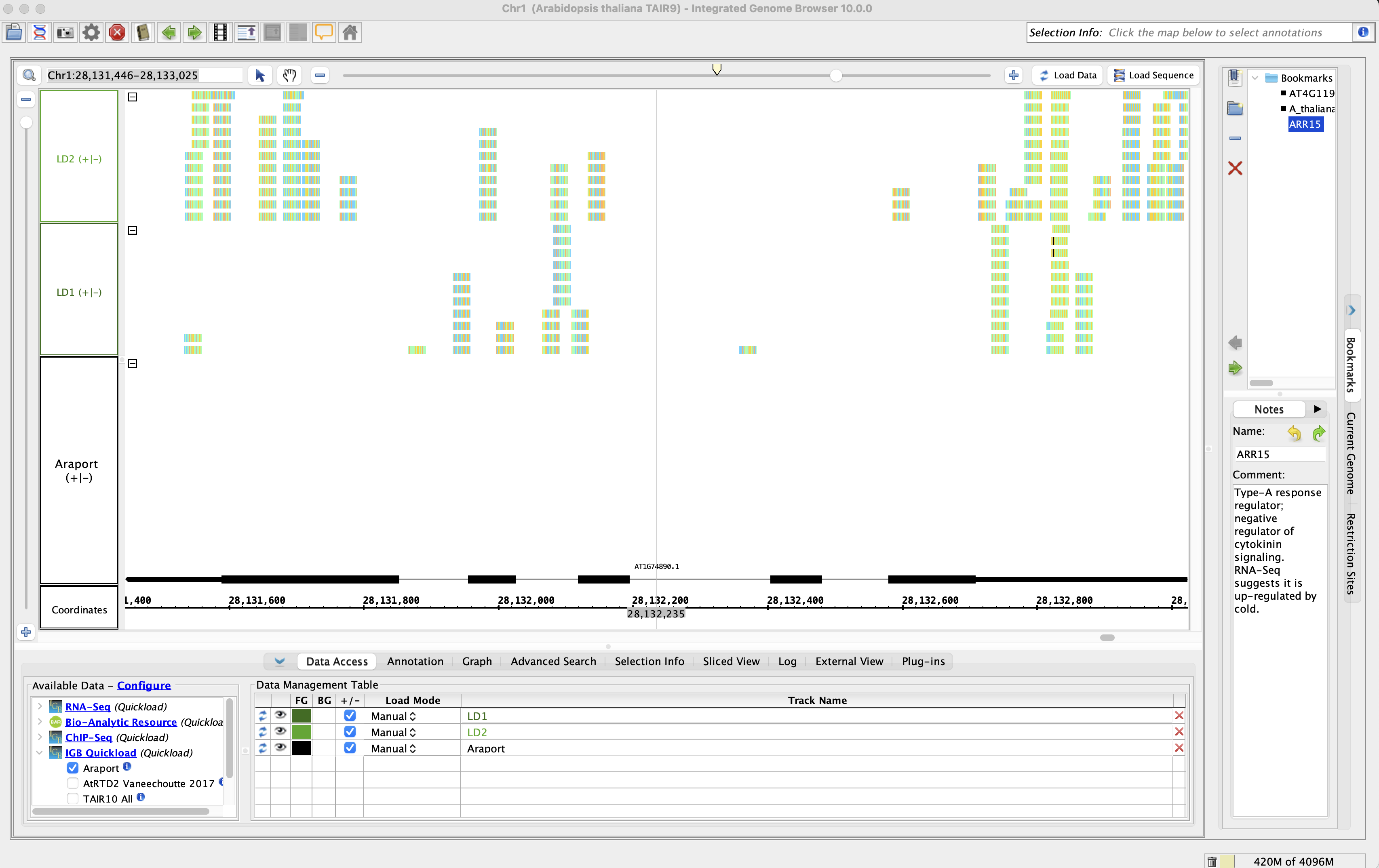Click the brown book toolbar icon
1379x868 pixels.
click(x=143, y=32)
